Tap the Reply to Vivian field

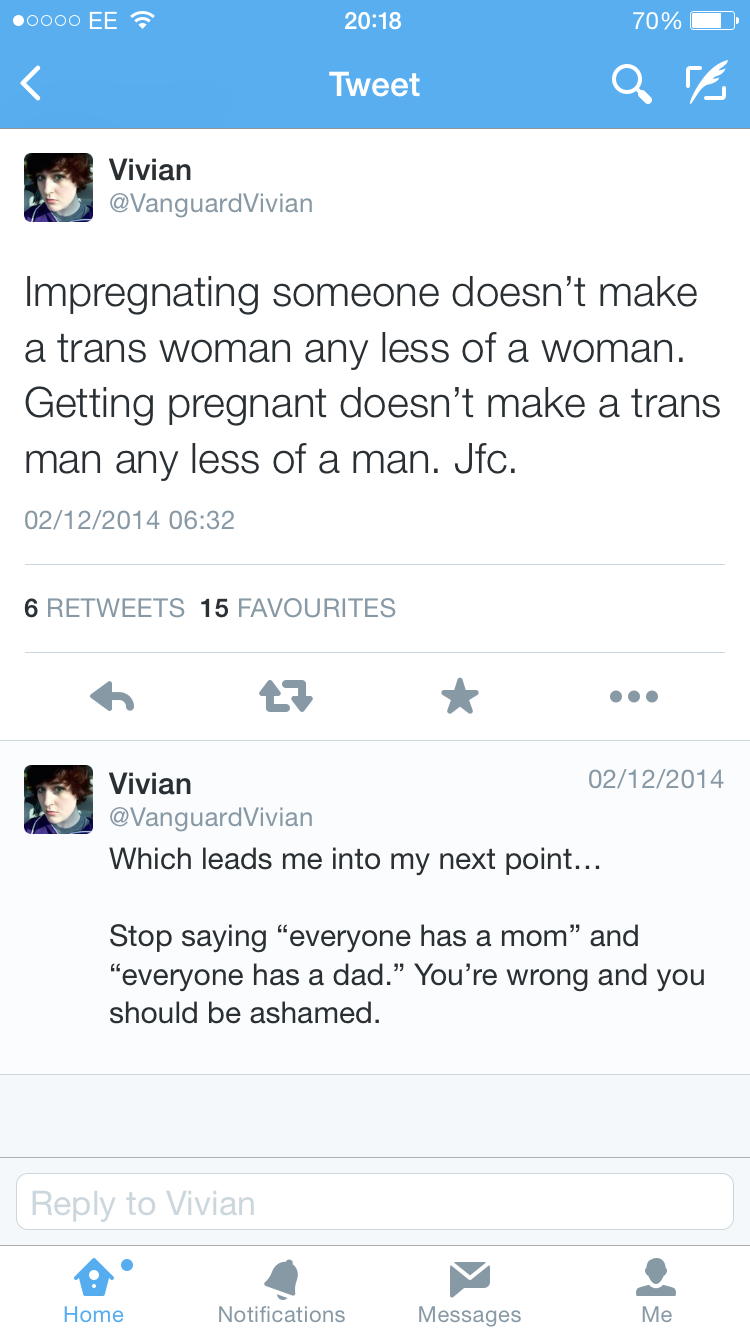[375, 1202]
